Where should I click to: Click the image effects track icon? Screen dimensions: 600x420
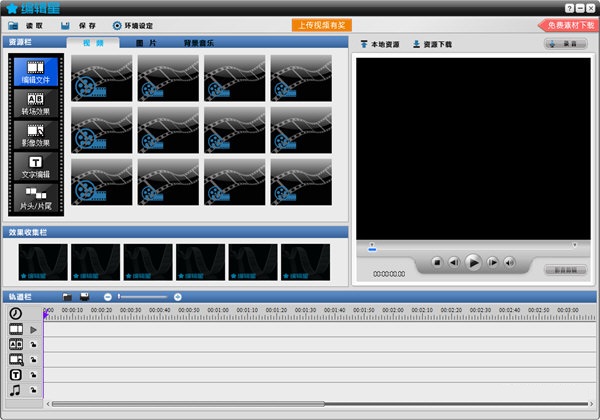click(x=16, y=360)
